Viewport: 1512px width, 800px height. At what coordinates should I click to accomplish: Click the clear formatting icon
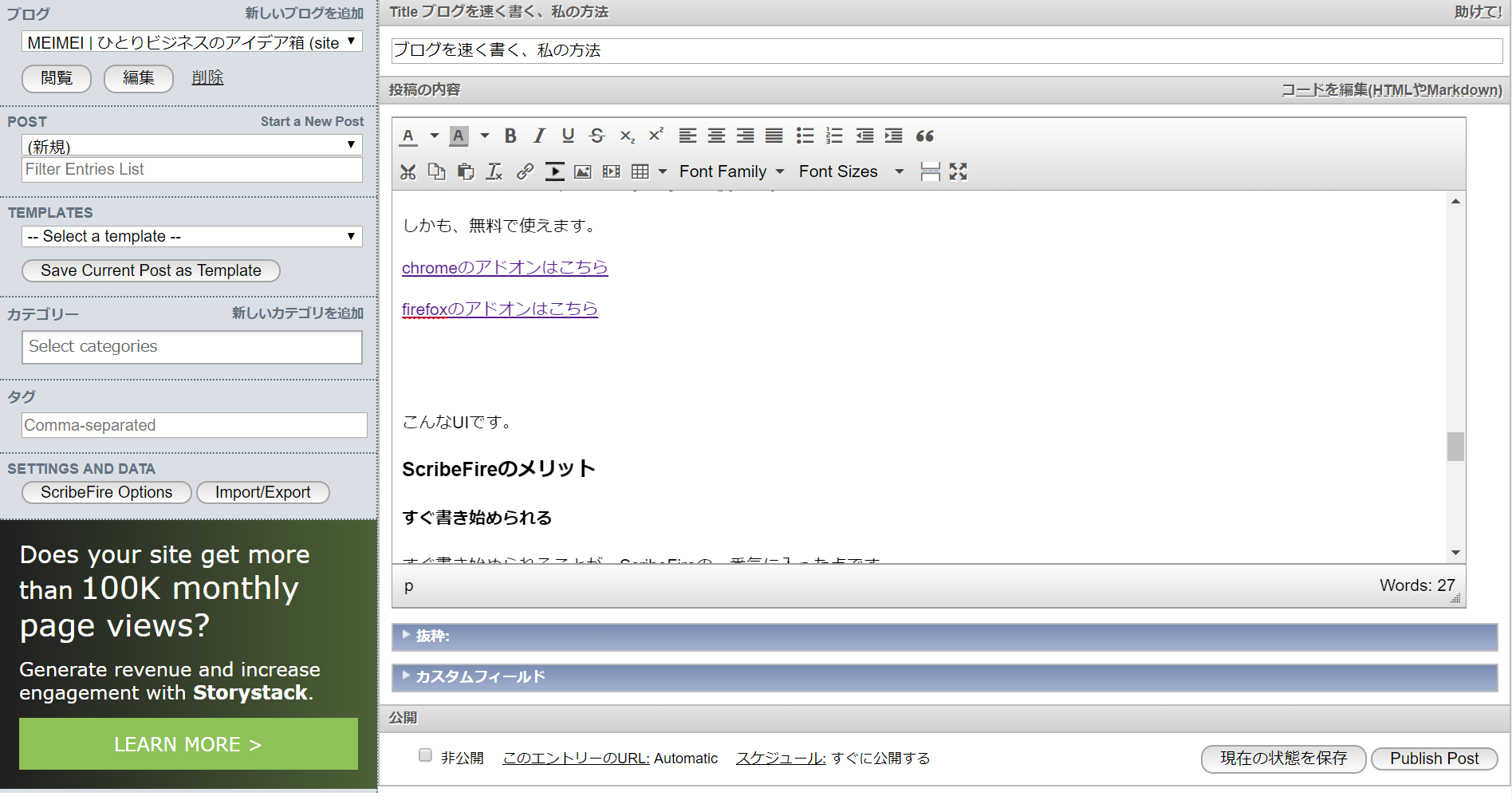click(x=494, y=171)
